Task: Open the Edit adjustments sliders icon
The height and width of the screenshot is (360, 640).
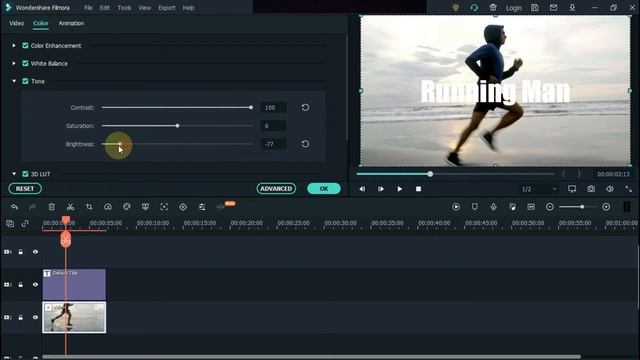Action: click(x=202, y=207)
